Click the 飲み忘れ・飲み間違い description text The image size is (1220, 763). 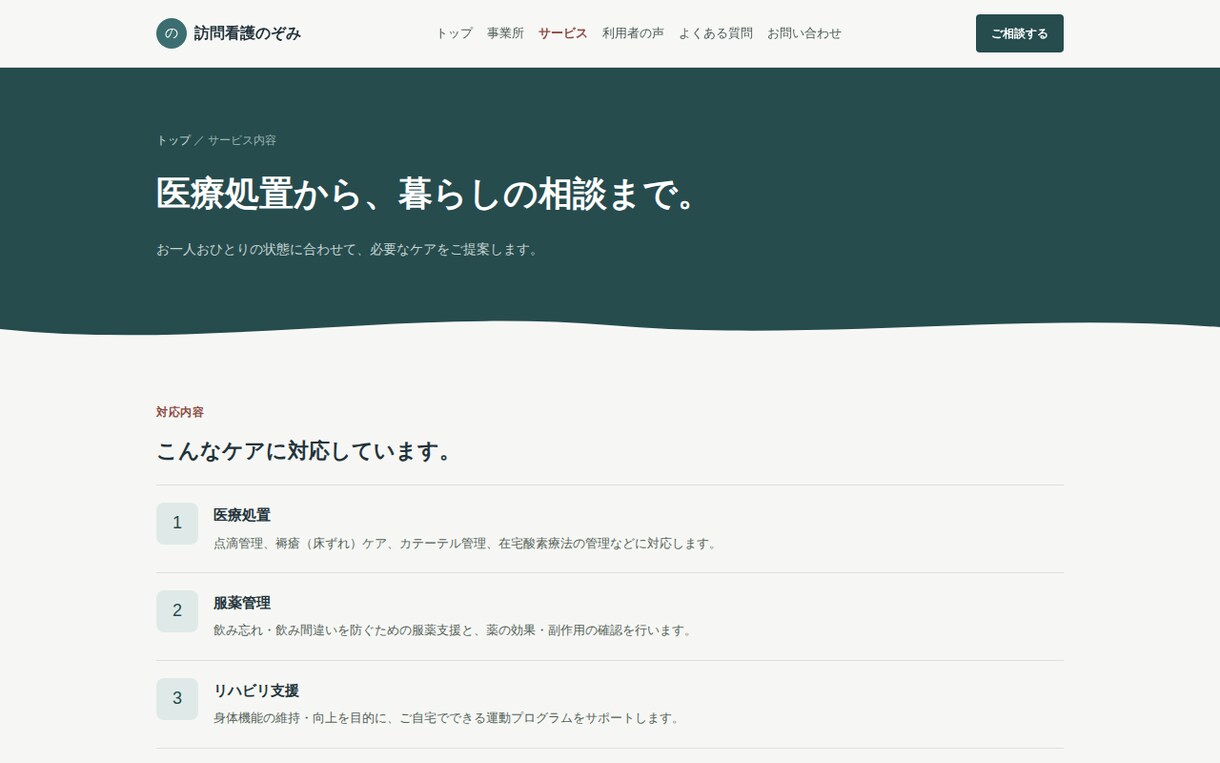click(x=454, y=630)
